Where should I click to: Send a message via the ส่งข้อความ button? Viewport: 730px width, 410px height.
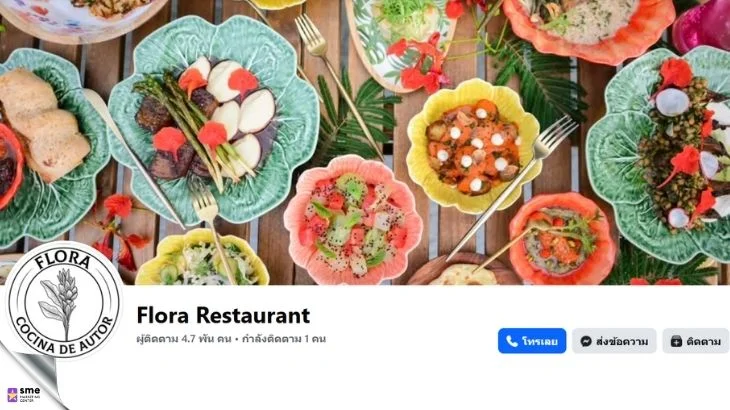(x=614, y=341)
